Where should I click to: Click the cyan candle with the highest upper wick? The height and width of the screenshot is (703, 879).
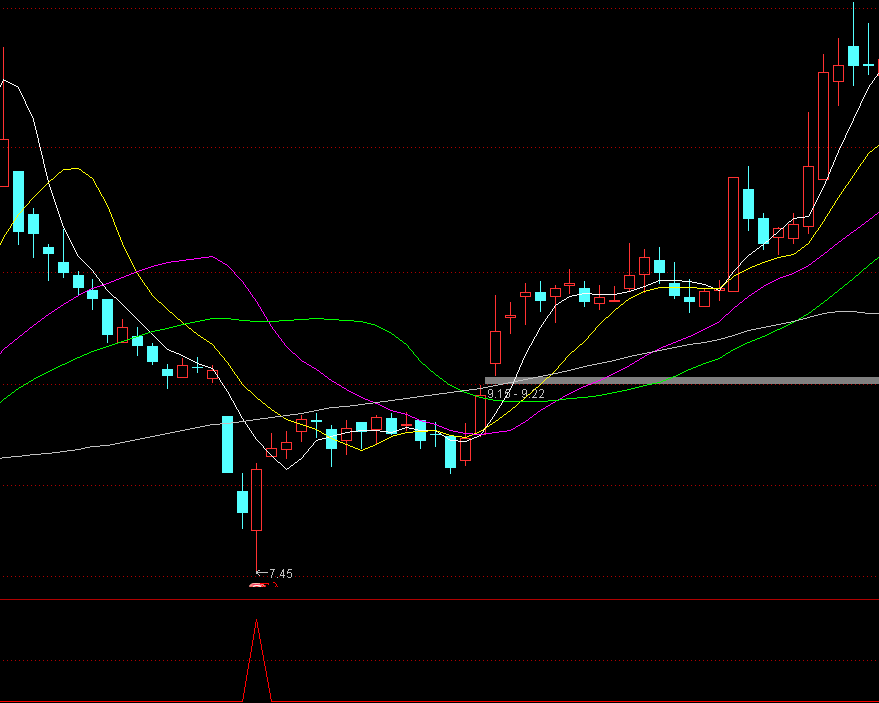(853, 55)
